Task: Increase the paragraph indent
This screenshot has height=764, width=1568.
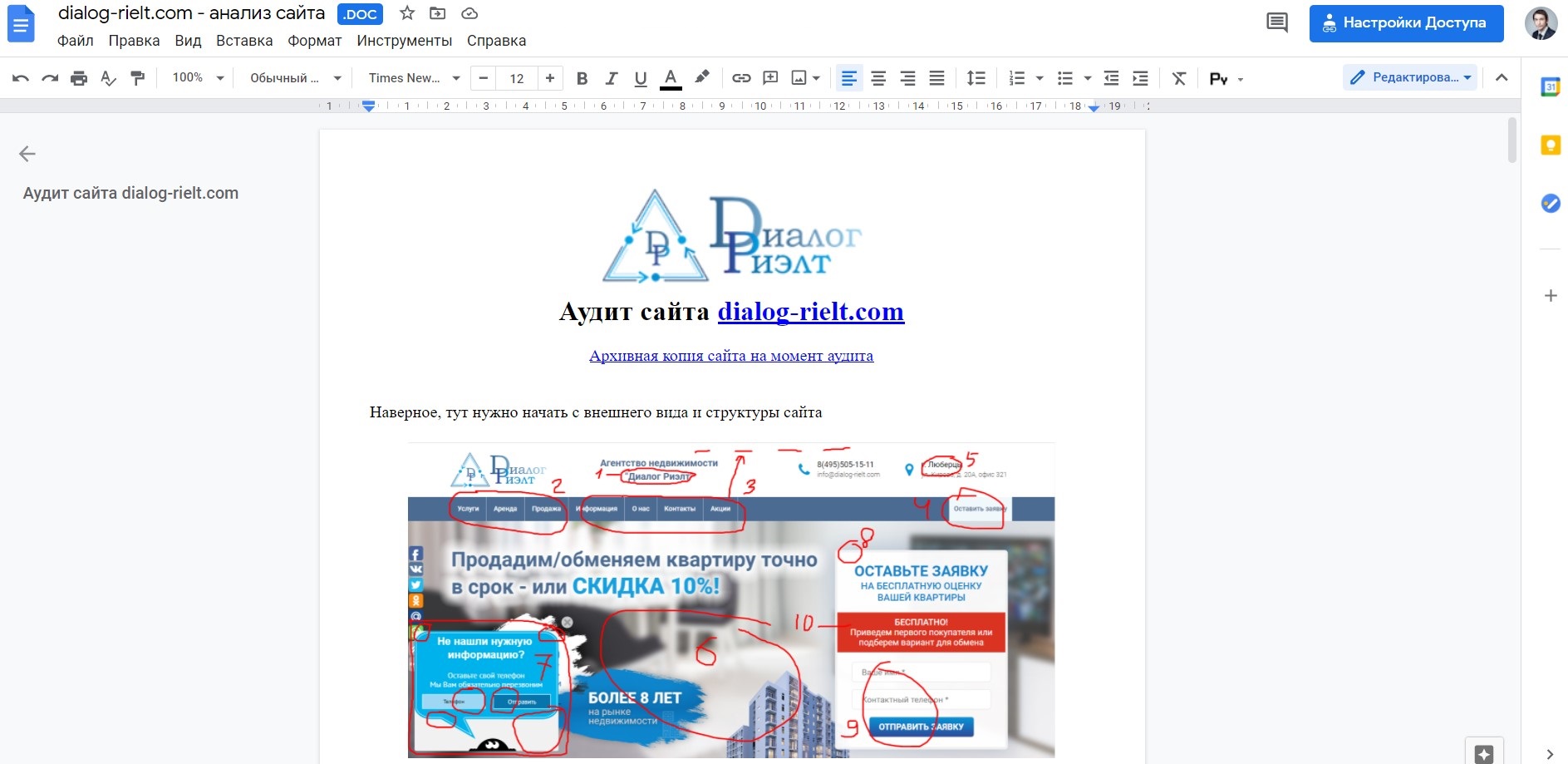Action: click(1140, 78)
